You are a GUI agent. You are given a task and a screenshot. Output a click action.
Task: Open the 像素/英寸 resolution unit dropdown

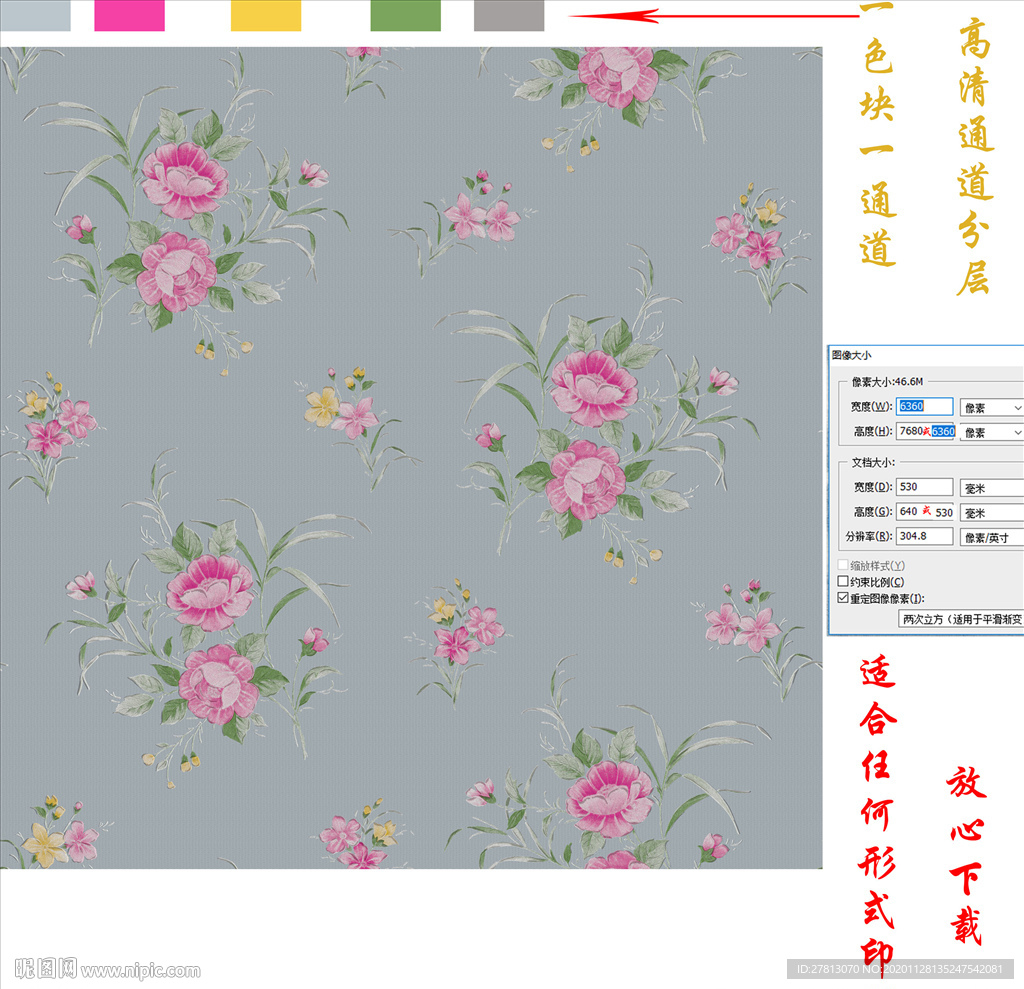pyautogui.click(x=991, y=537)
